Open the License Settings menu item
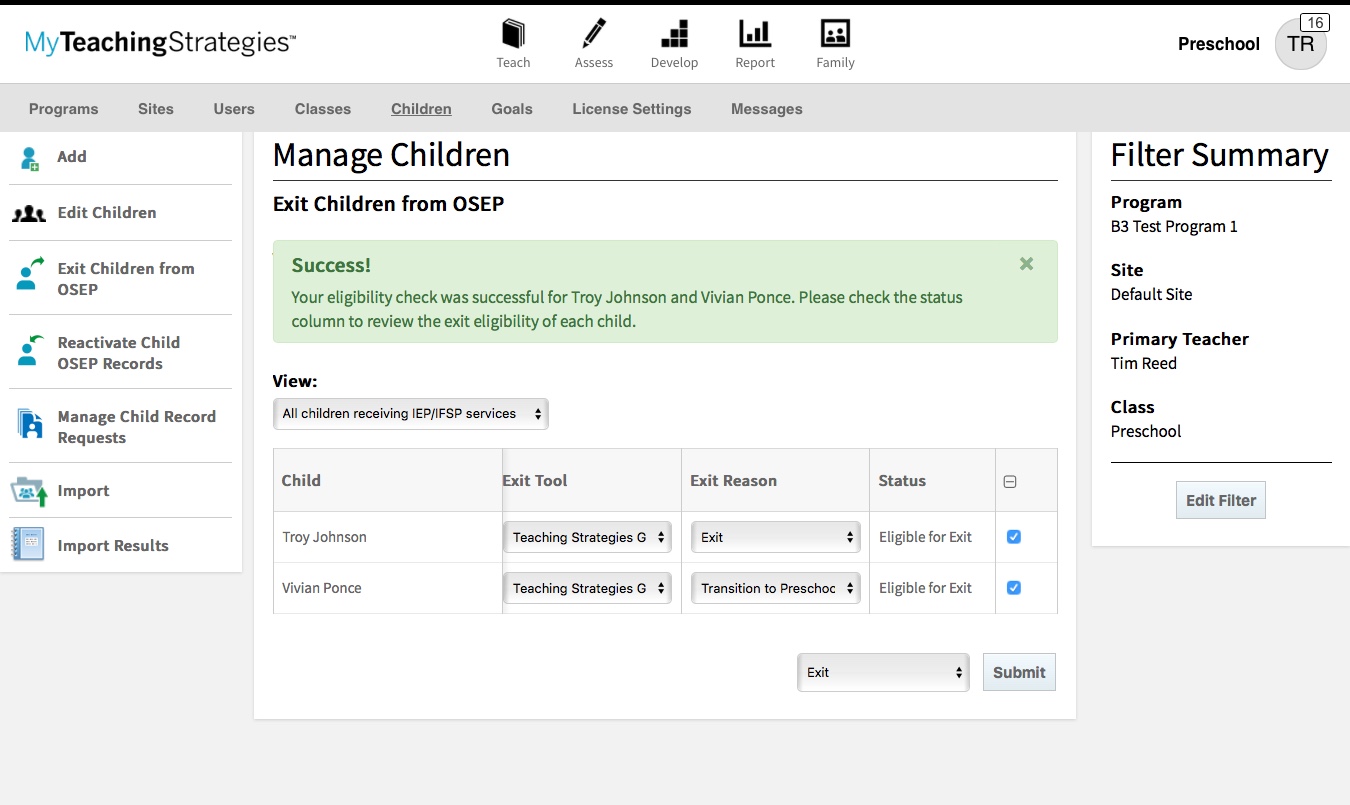 coord(631,109)
